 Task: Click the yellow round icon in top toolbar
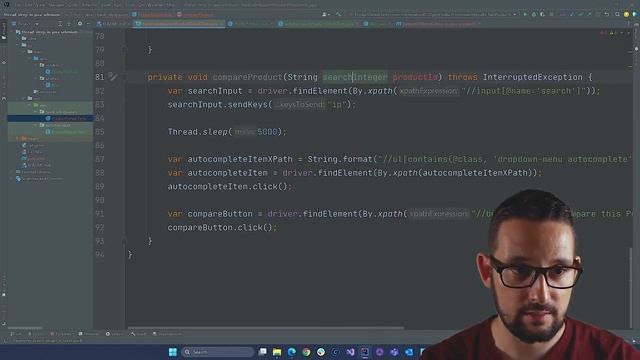click(x=626, y=14)
